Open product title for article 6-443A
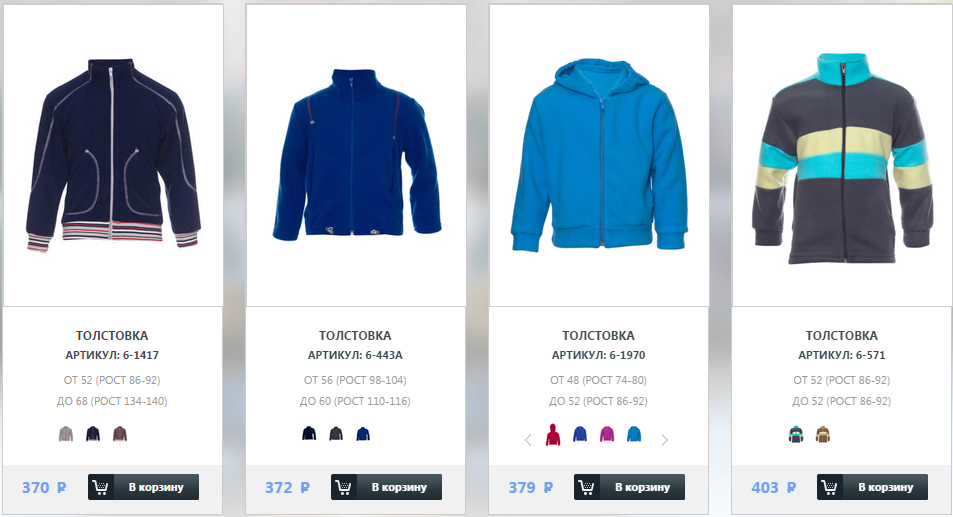 (x=355, y=335)
